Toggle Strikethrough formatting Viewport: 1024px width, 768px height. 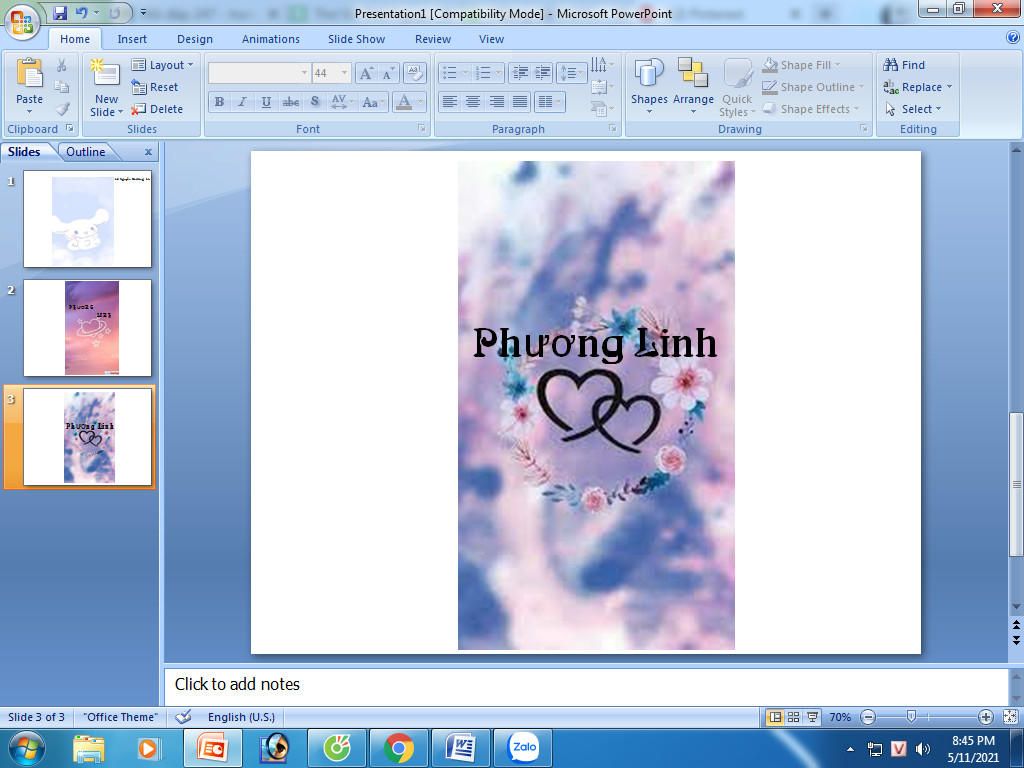291,102
